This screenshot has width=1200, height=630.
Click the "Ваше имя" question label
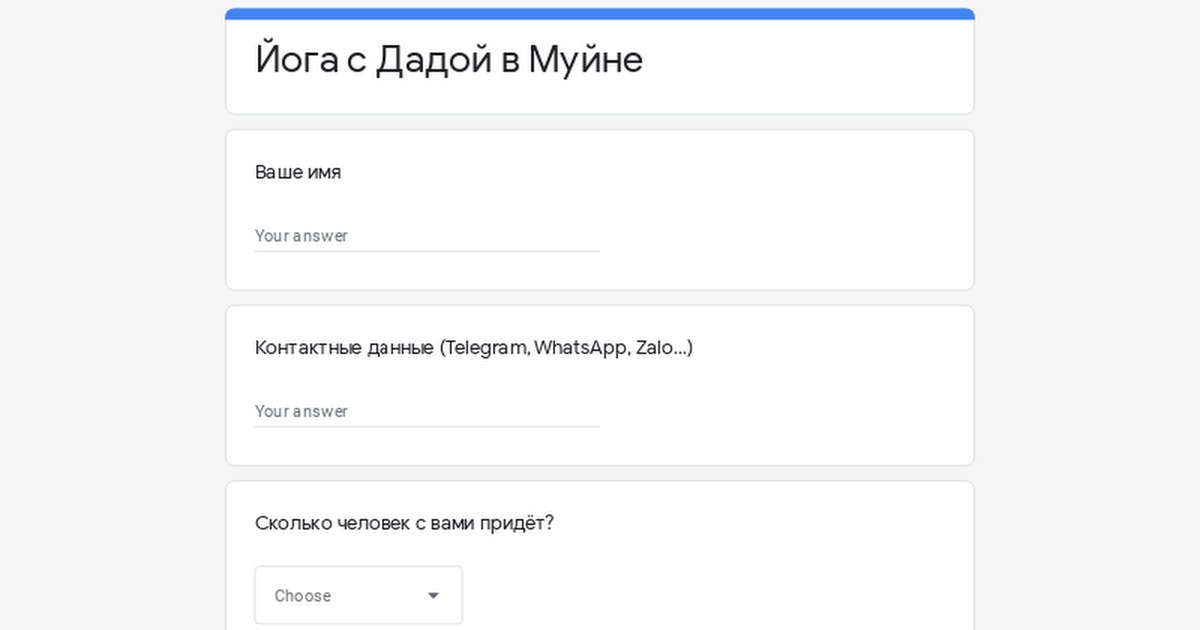click(298, 172)
